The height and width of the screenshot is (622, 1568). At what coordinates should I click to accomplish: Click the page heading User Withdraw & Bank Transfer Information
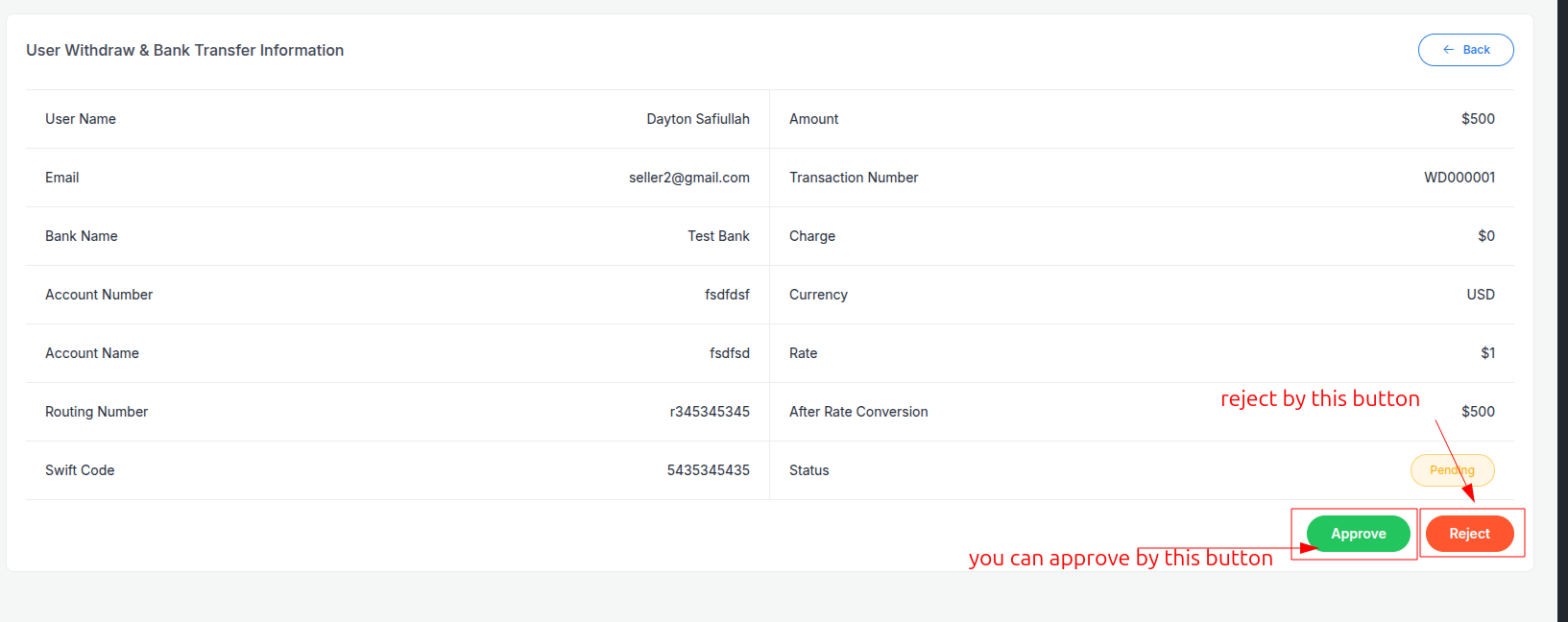tap(185, 50)
